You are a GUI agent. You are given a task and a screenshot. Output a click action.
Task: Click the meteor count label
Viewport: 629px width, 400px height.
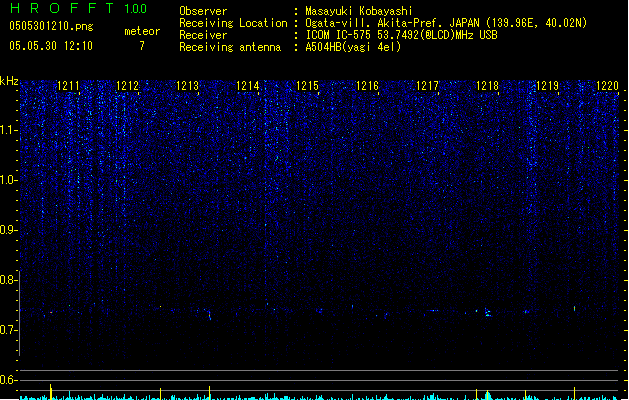point(142,31)
